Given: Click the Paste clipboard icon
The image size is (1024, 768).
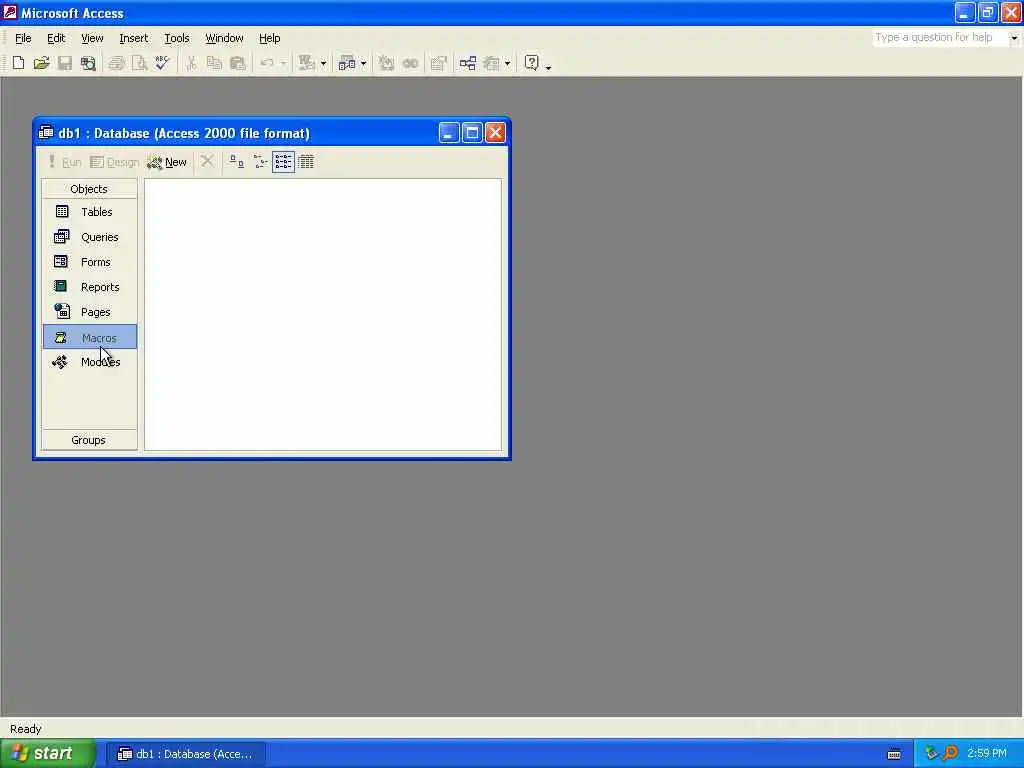Looking at the screenshot, I should (237, 63).
